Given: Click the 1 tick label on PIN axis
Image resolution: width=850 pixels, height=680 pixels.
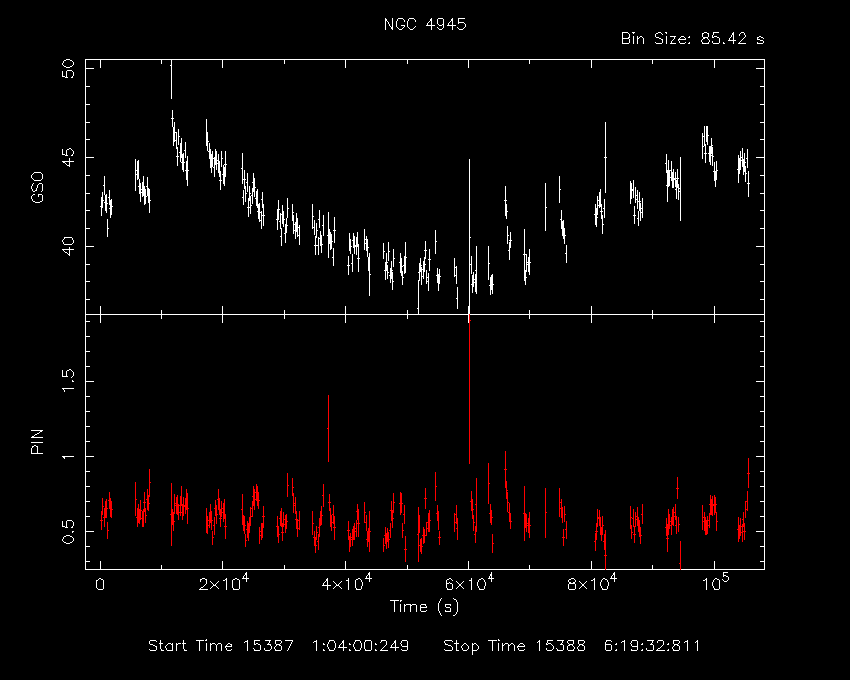Looking at the screenshot, I should point(68,457).
